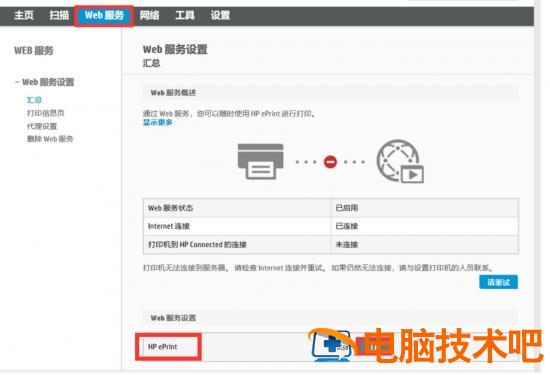This screenshot has width=550, height=375.
Task: Select the HP ePrint row label
Action: [x=162, y=347]
